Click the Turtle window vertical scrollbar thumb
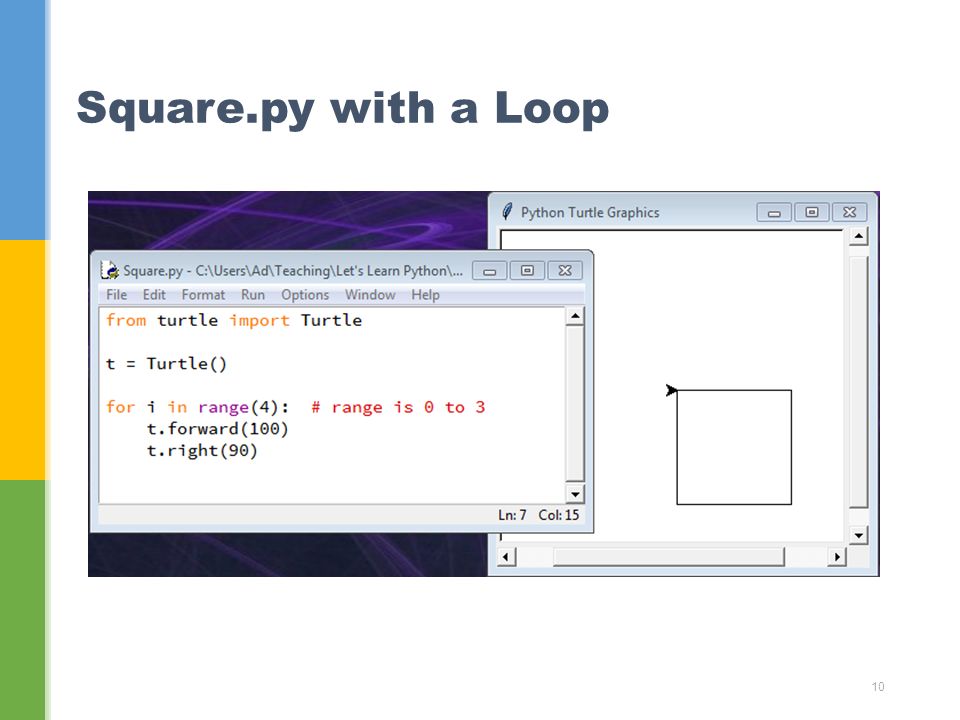 [x=859, y=383]
